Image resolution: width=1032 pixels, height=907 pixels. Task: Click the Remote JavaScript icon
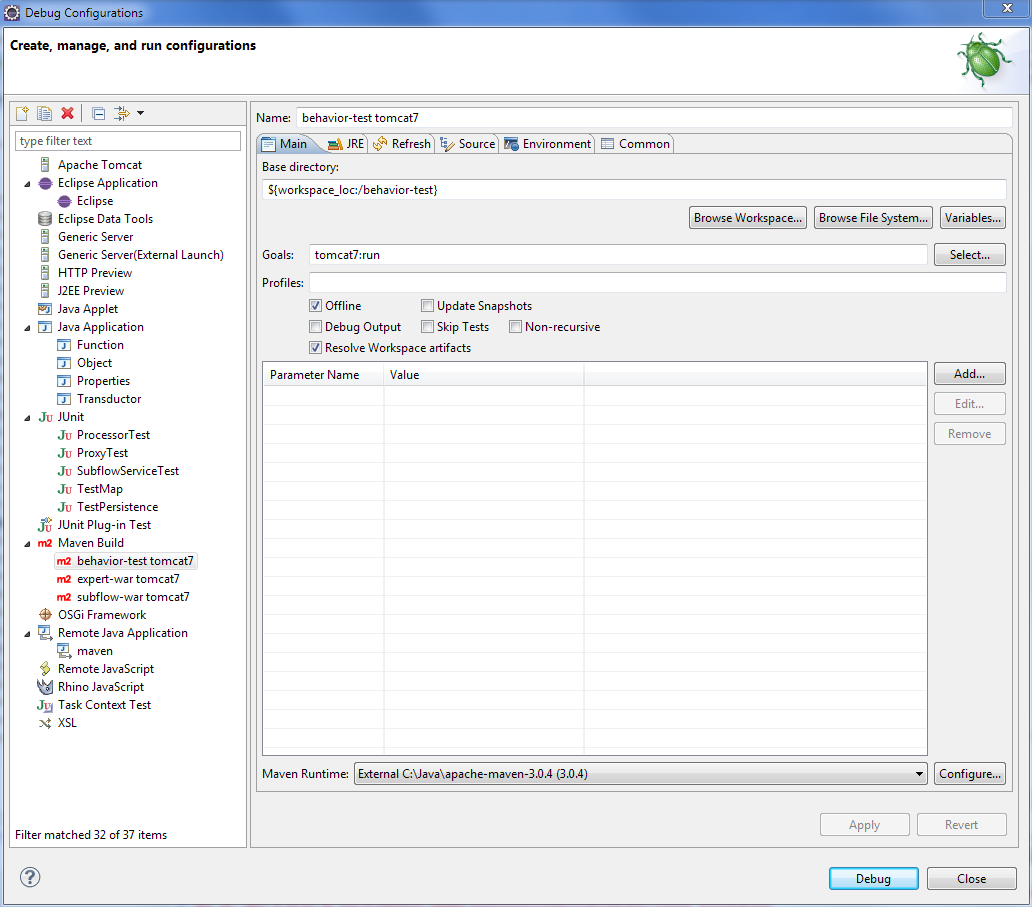pyautogui.click(x=45, y=669)
